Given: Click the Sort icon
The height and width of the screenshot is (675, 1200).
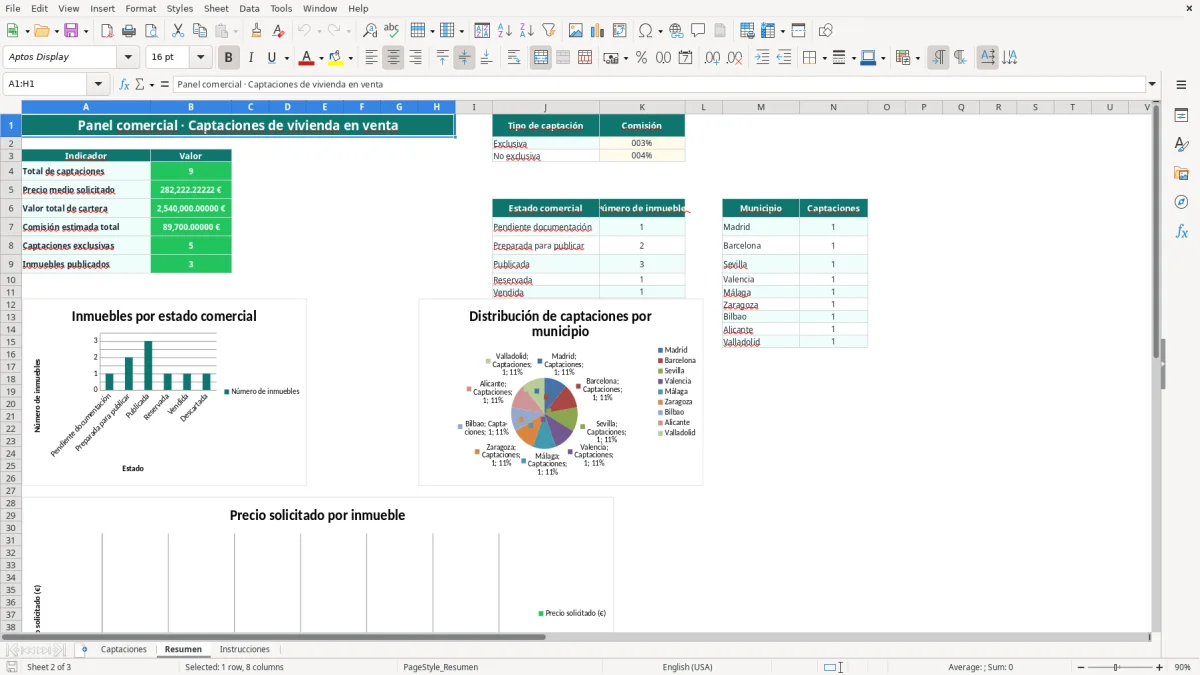Looking at the screenshot, I should [482, 31].
